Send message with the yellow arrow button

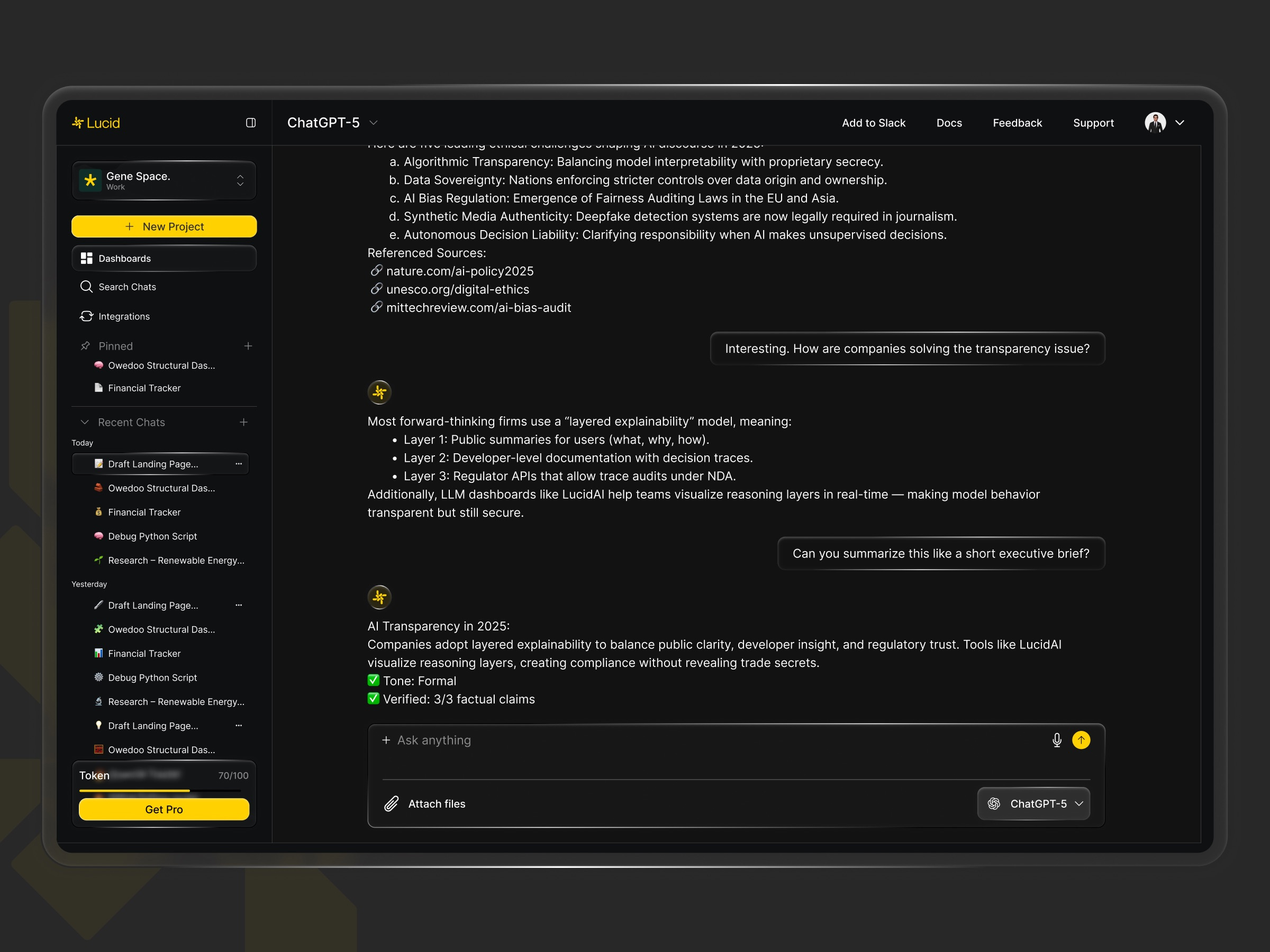[x=1081, y=740]
